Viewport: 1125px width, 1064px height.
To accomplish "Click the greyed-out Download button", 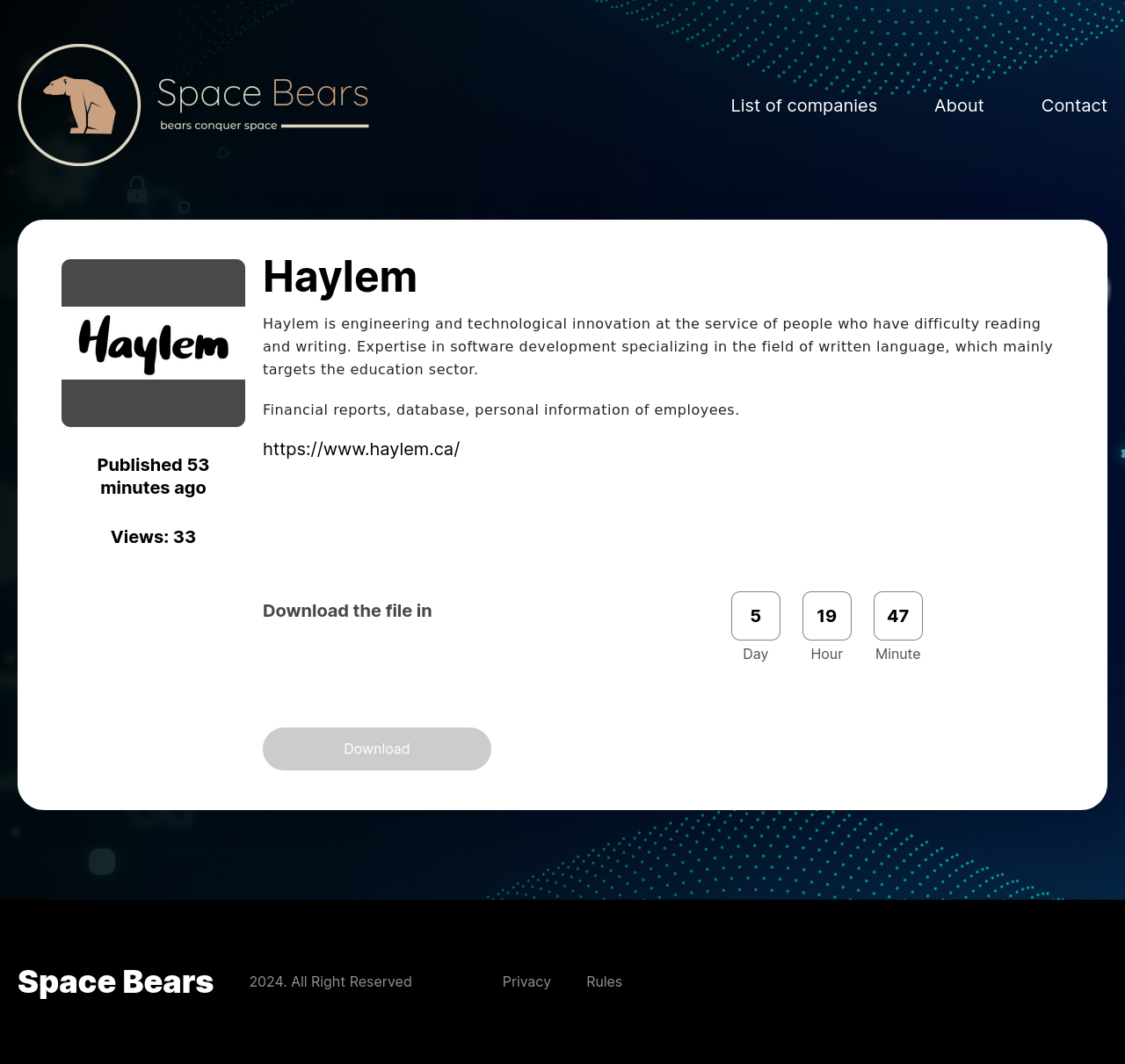I will (376, 749).
